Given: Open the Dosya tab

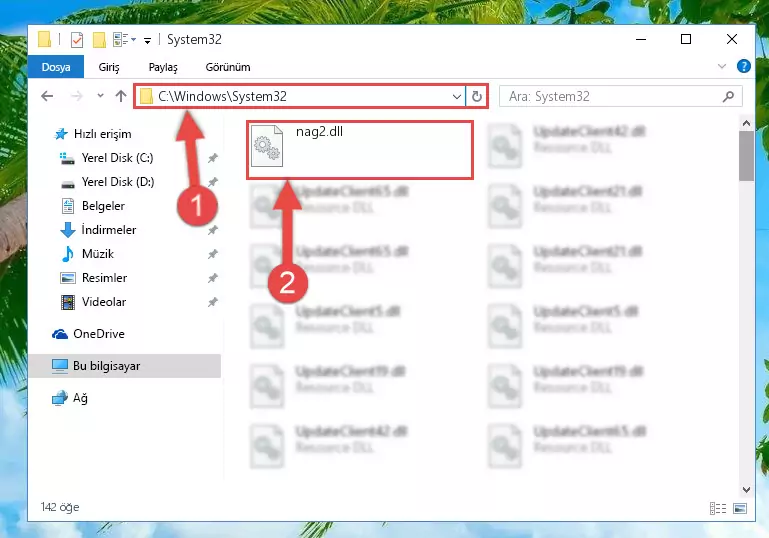Looking at the screenshot, I should (56, 67).
